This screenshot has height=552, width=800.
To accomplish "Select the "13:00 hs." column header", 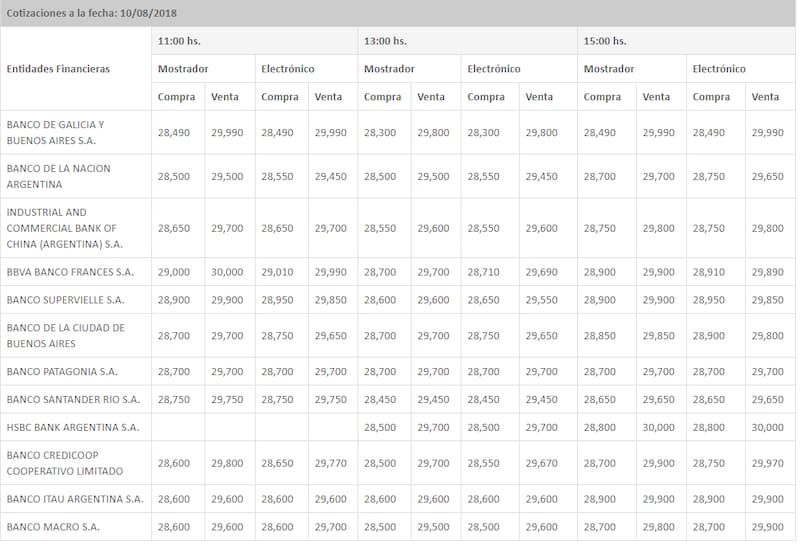I will pyautogui.click(x=386, y=41).
